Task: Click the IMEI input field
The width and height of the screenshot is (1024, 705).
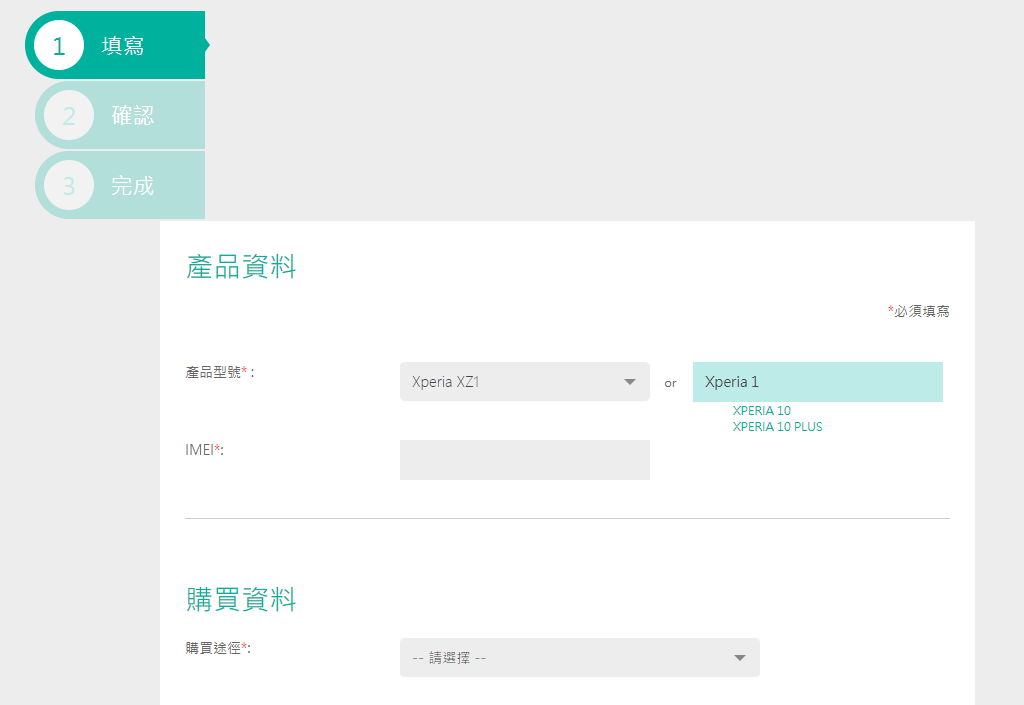Action: (x=524, y=460)
